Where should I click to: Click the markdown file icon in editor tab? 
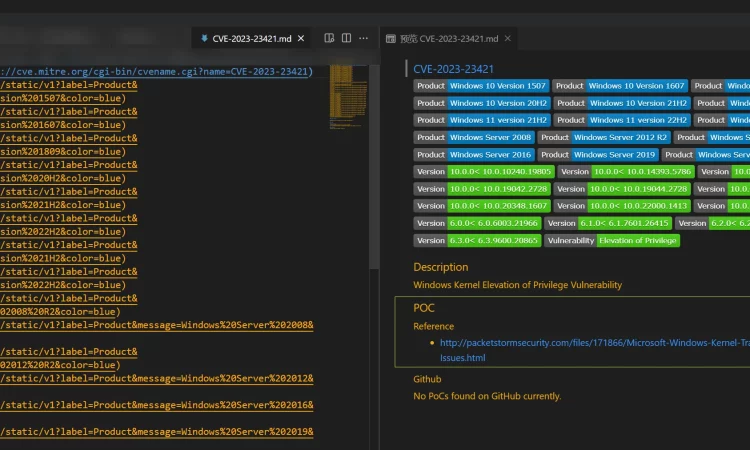pos(204,39)
